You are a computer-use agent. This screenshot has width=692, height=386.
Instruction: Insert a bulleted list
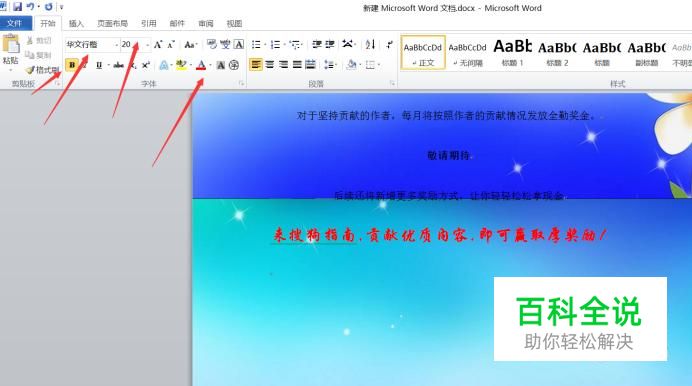[256, 44]
